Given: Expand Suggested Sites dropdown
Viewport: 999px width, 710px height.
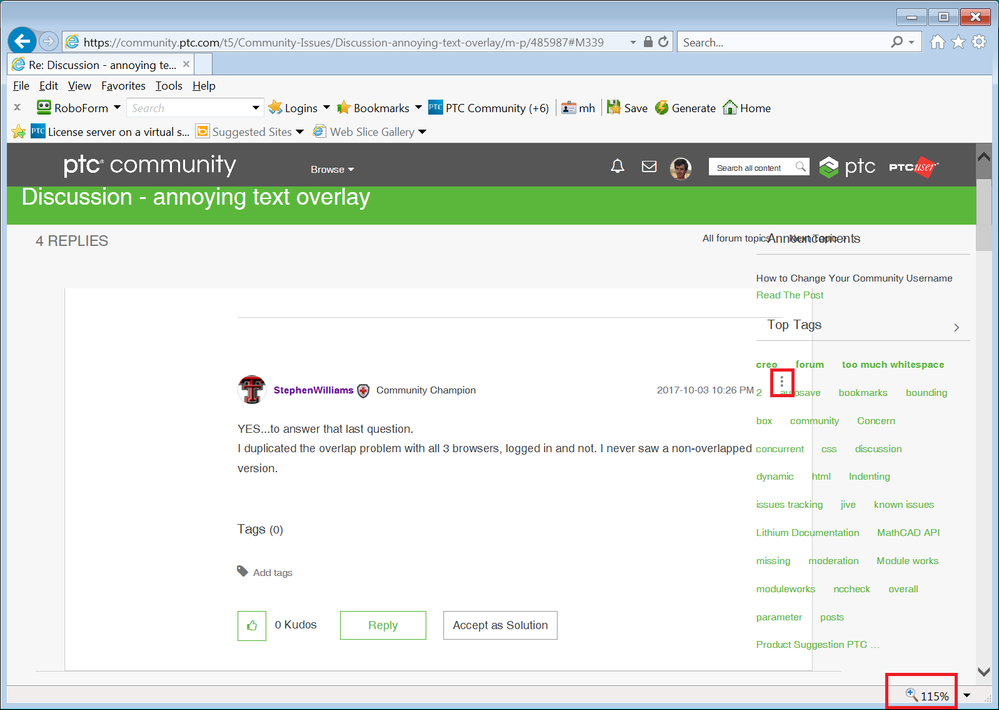Looking at the screenshot, I should 299,131.
